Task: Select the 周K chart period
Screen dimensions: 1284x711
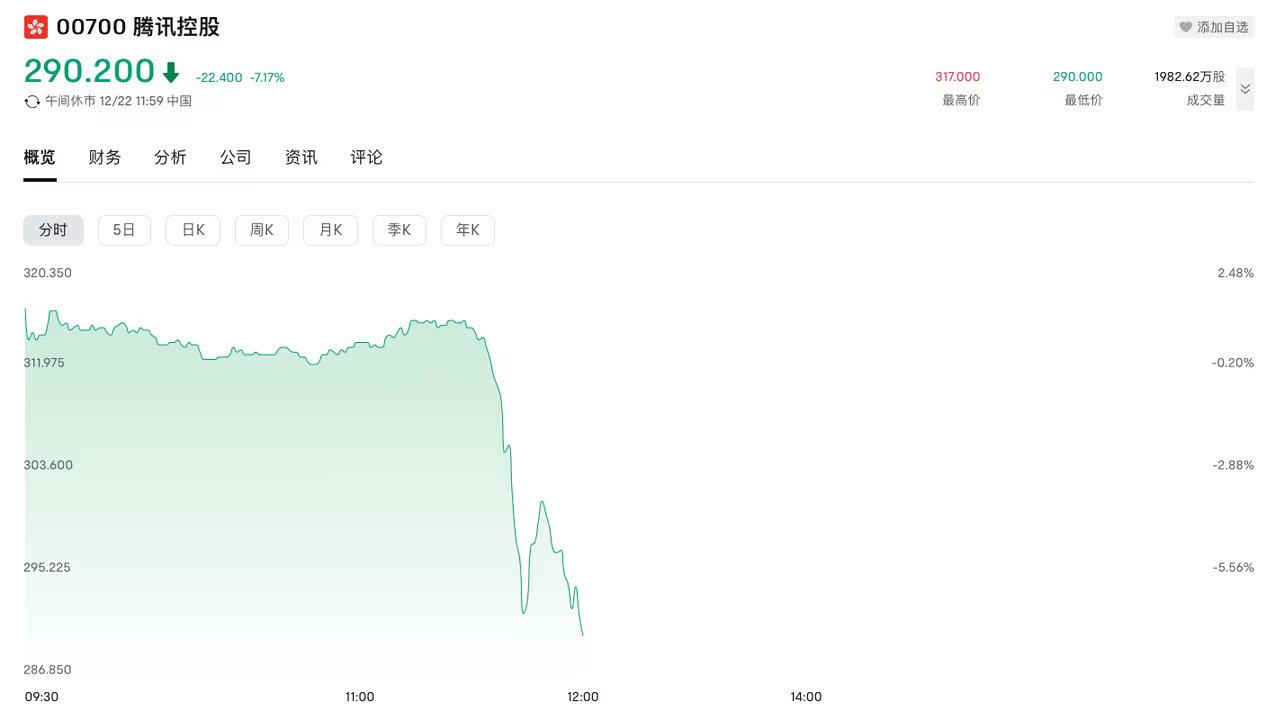Action: (262, 230)
